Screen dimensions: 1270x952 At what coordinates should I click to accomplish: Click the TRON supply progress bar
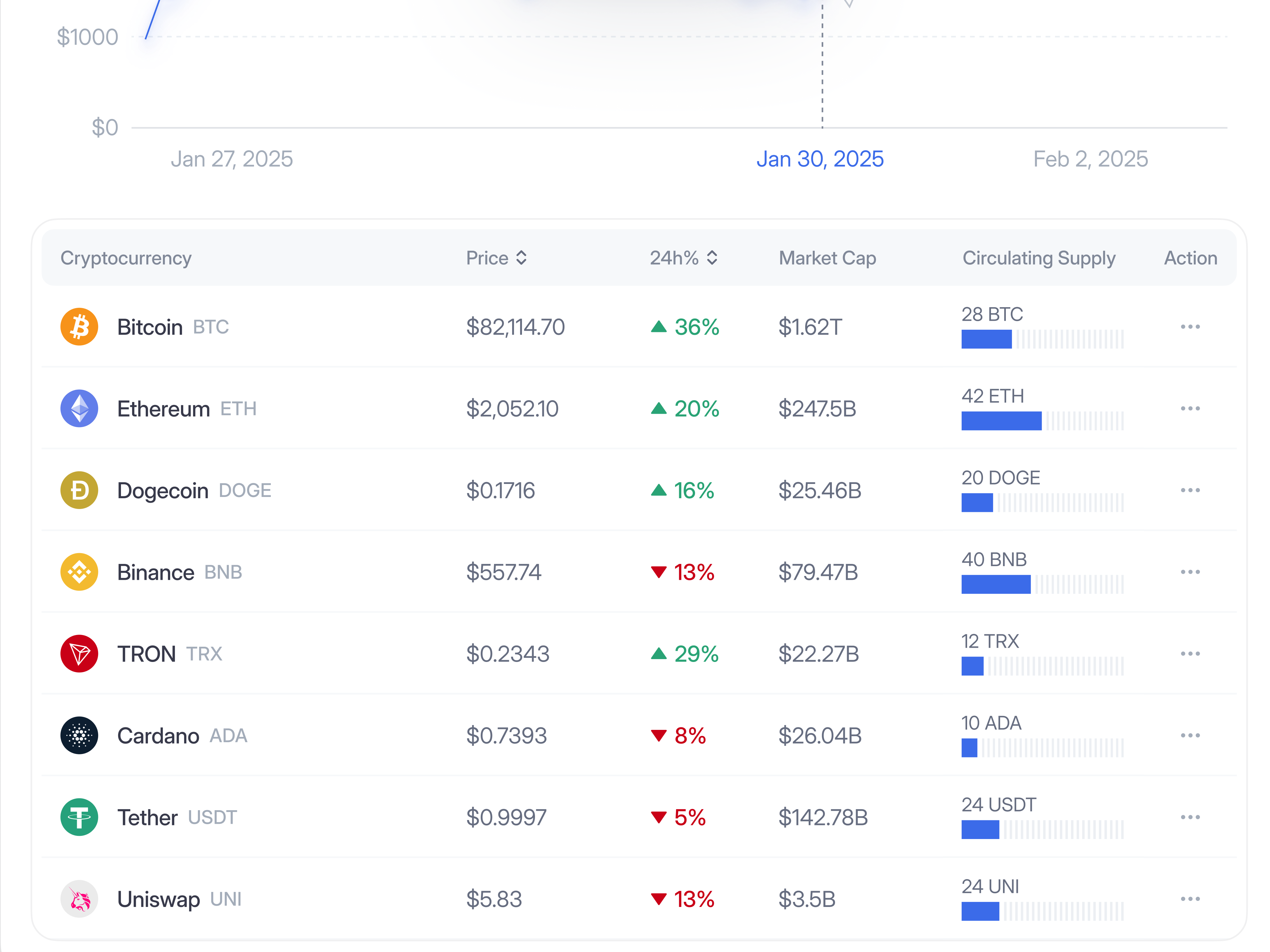tap(1043, 666)
